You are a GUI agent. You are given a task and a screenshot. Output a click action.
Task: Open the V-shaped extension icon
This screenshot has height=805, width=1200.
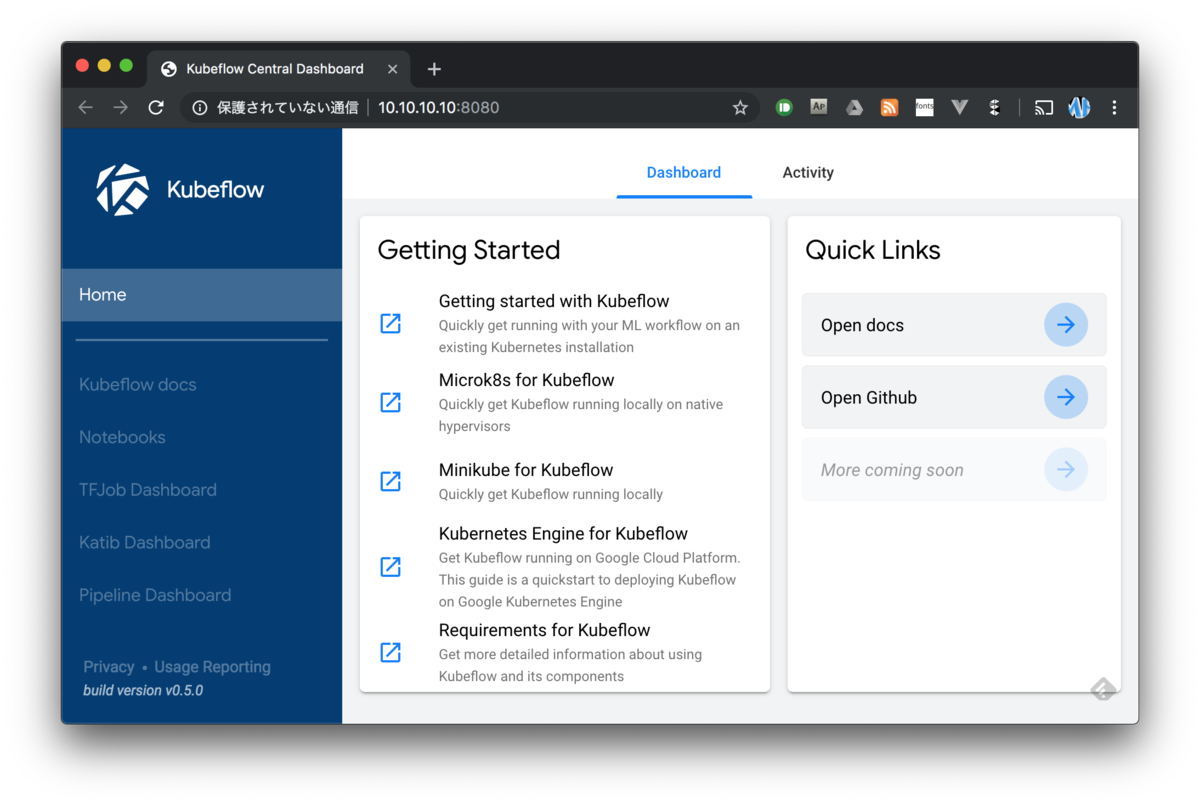coord(960,107)
